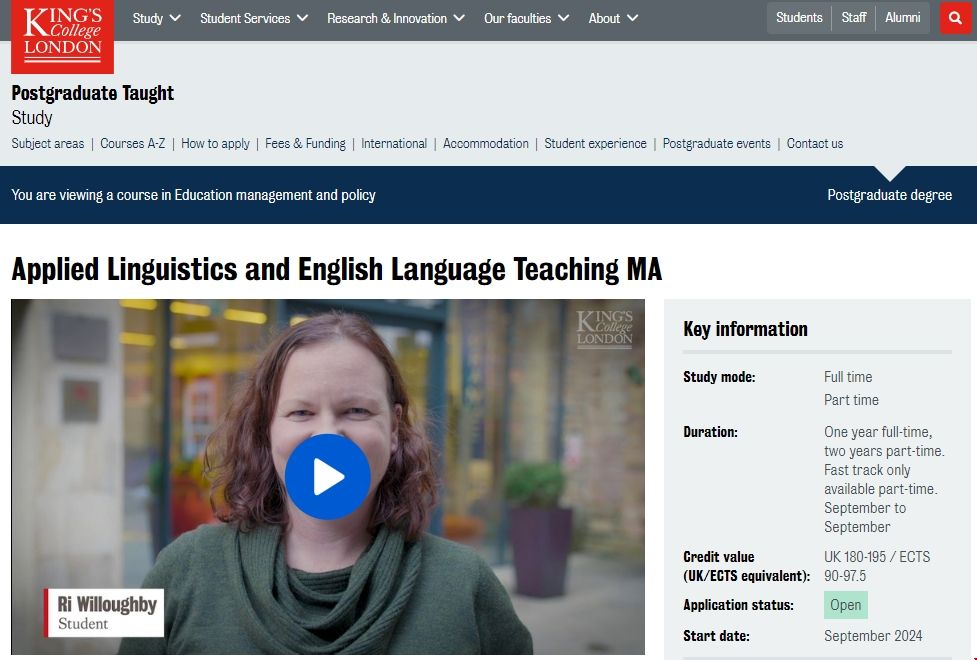Expand the About menu
This screenshot has width=977, height=660.
(x=613, y=18)
